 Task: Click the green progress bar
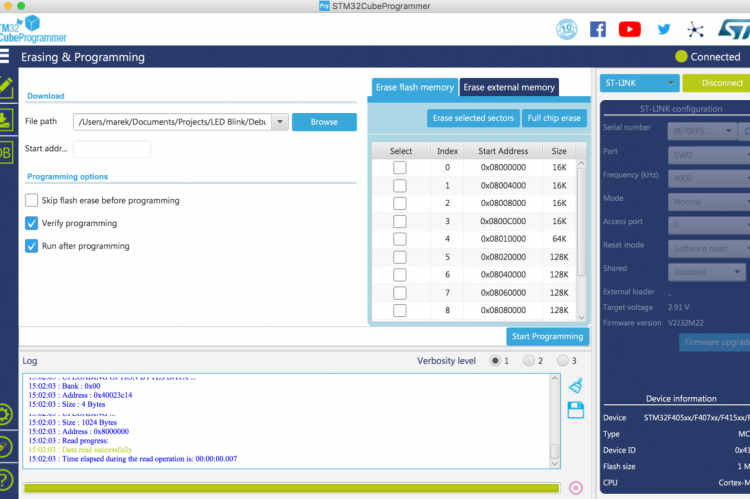click(291, 488)
